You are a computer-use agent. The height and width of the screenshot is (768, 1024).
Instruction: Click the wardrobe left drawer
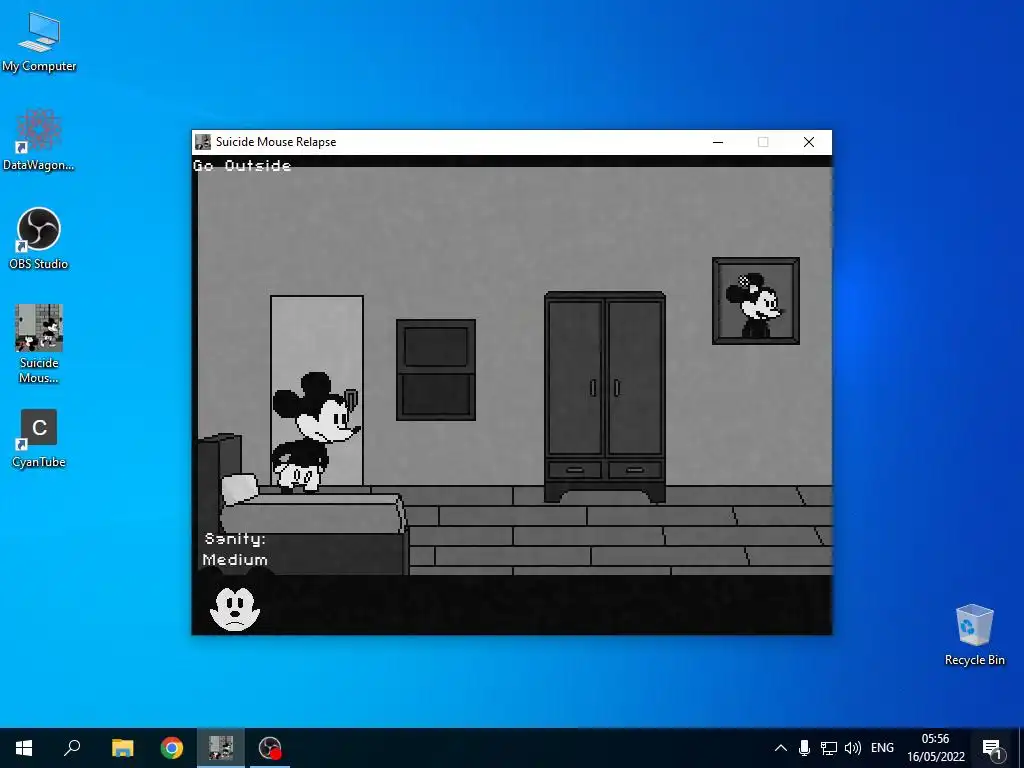pyautogui.click(x=575, y=470)
